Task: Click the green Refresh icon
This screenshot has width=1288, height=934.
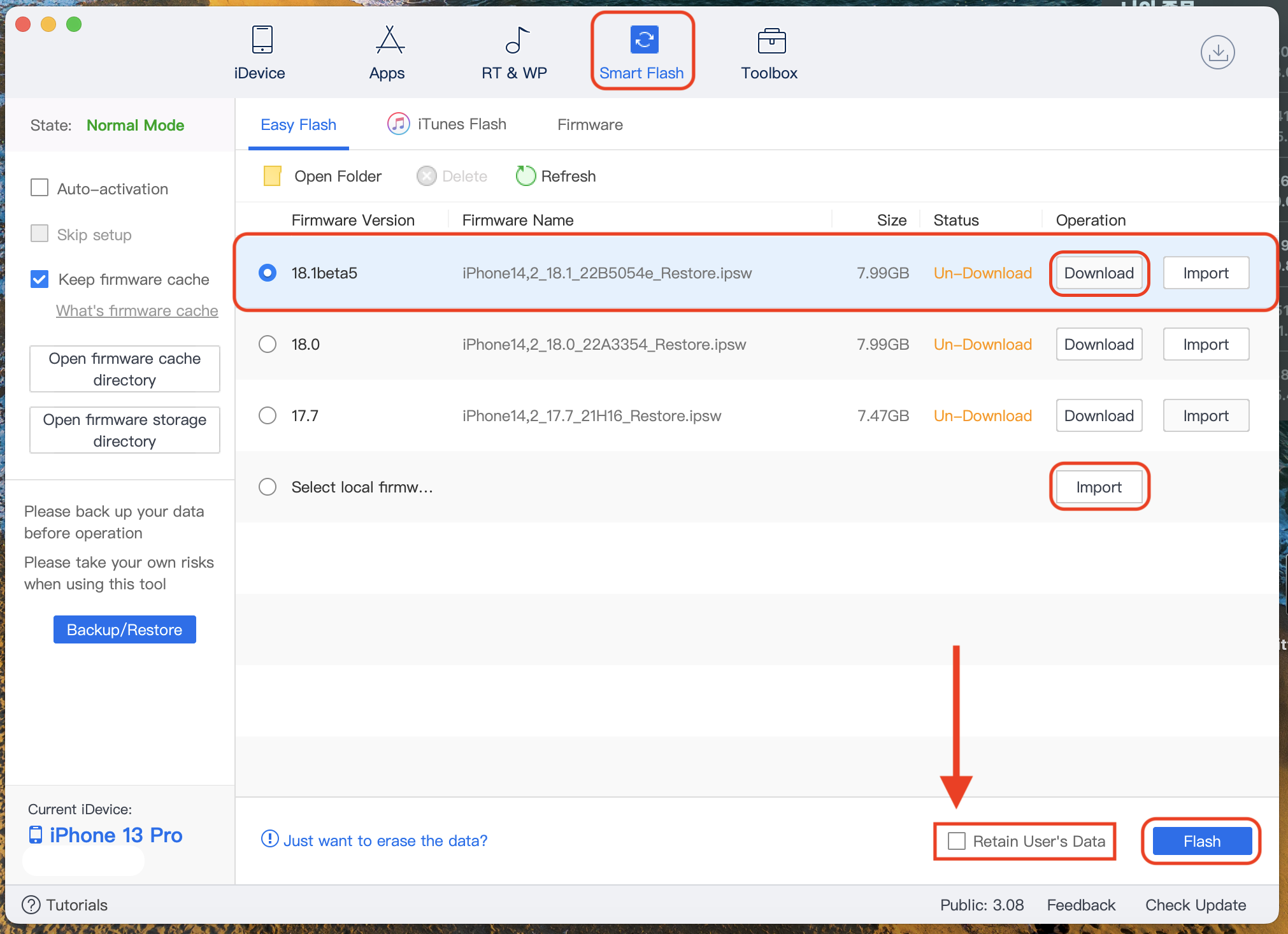Action: pos(526,176)
